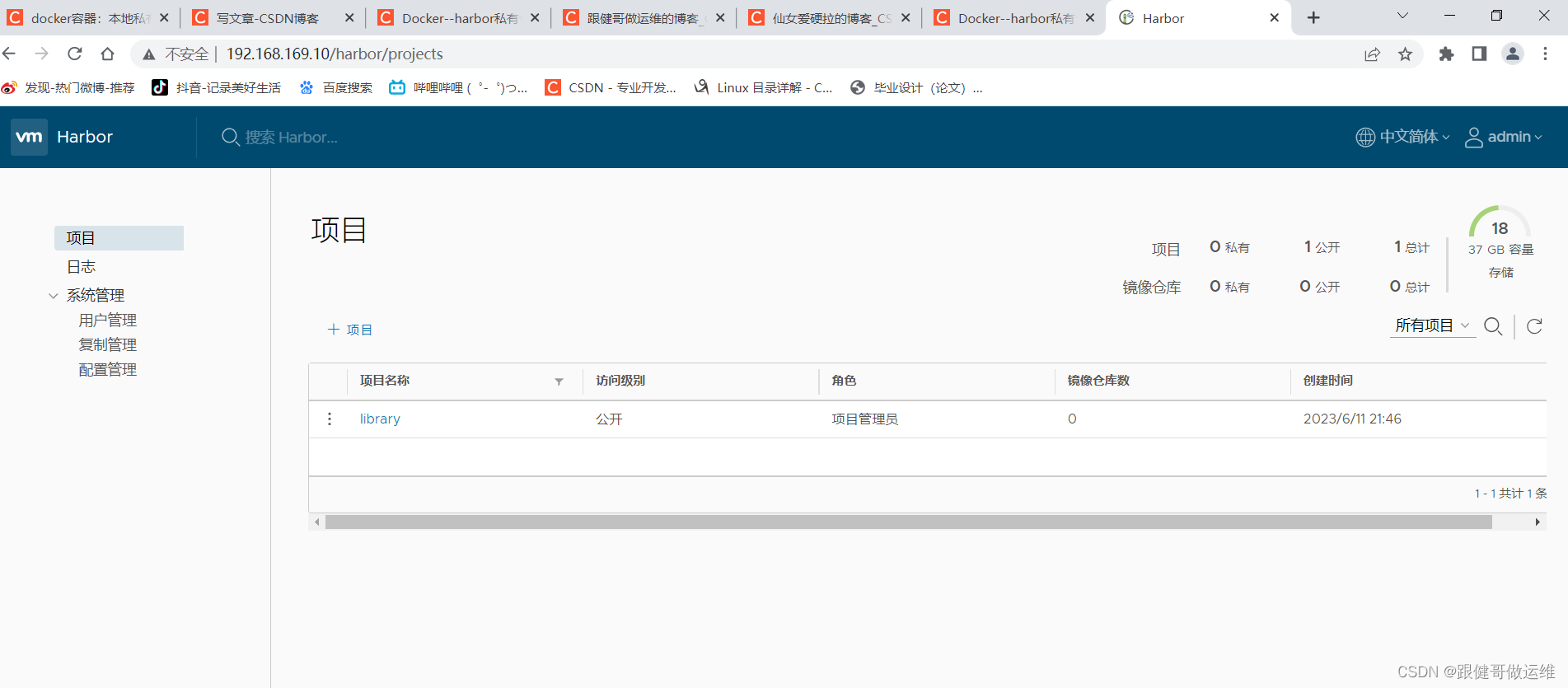Sort by 访问级别 column header
Image resolution: width=1568 pixels, height=688 pixels.
pos(620,381)
